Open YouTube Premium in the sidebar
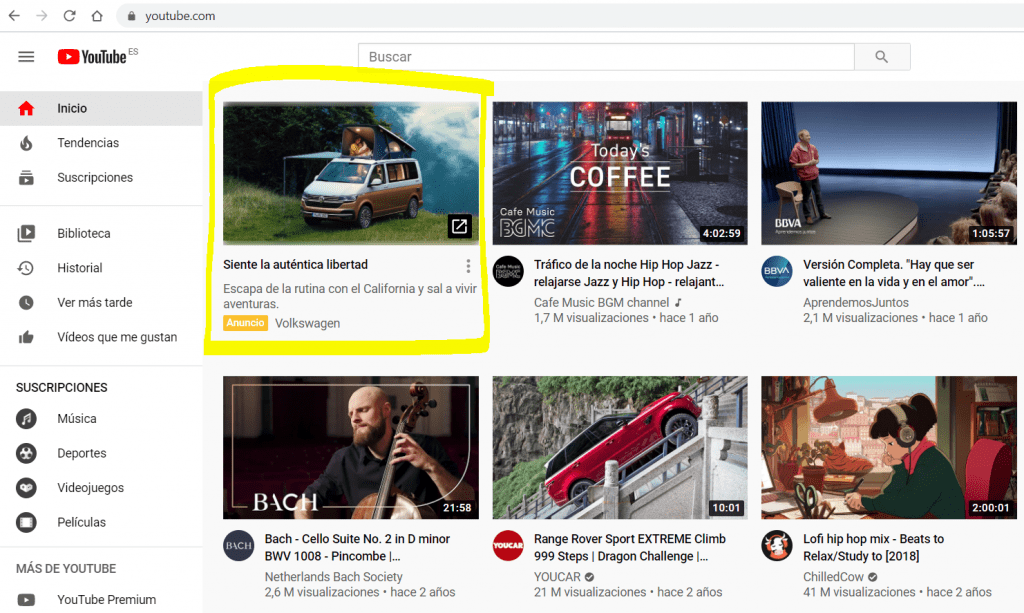The width and height of the screenshot is (1024, 613). (101, 599)
